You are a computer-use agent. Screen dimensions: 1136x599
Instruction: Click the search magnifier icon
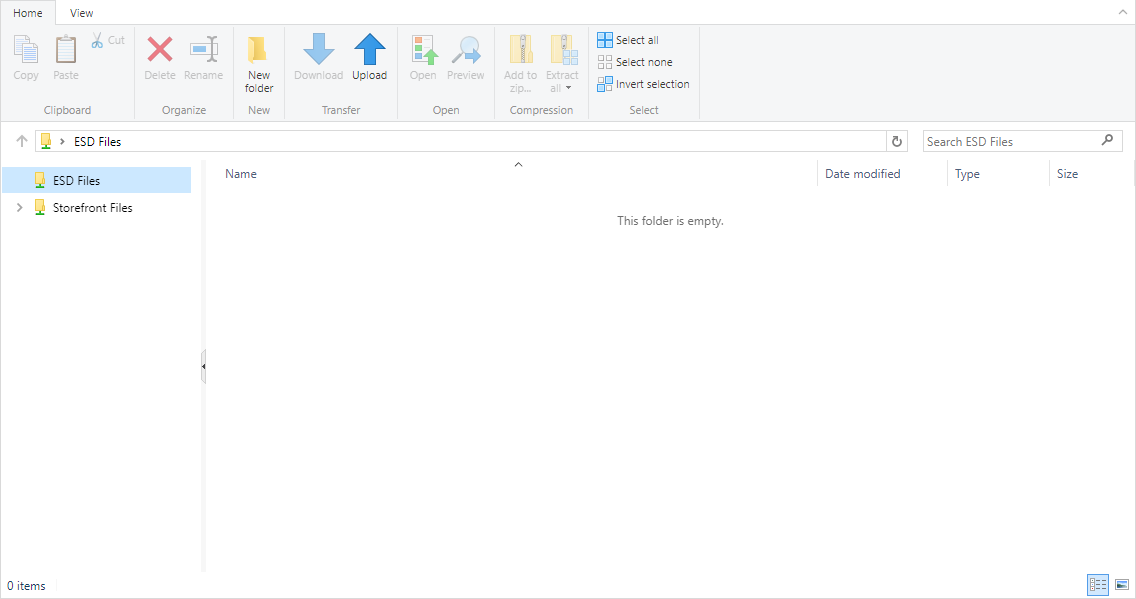tap(1107, 141)
